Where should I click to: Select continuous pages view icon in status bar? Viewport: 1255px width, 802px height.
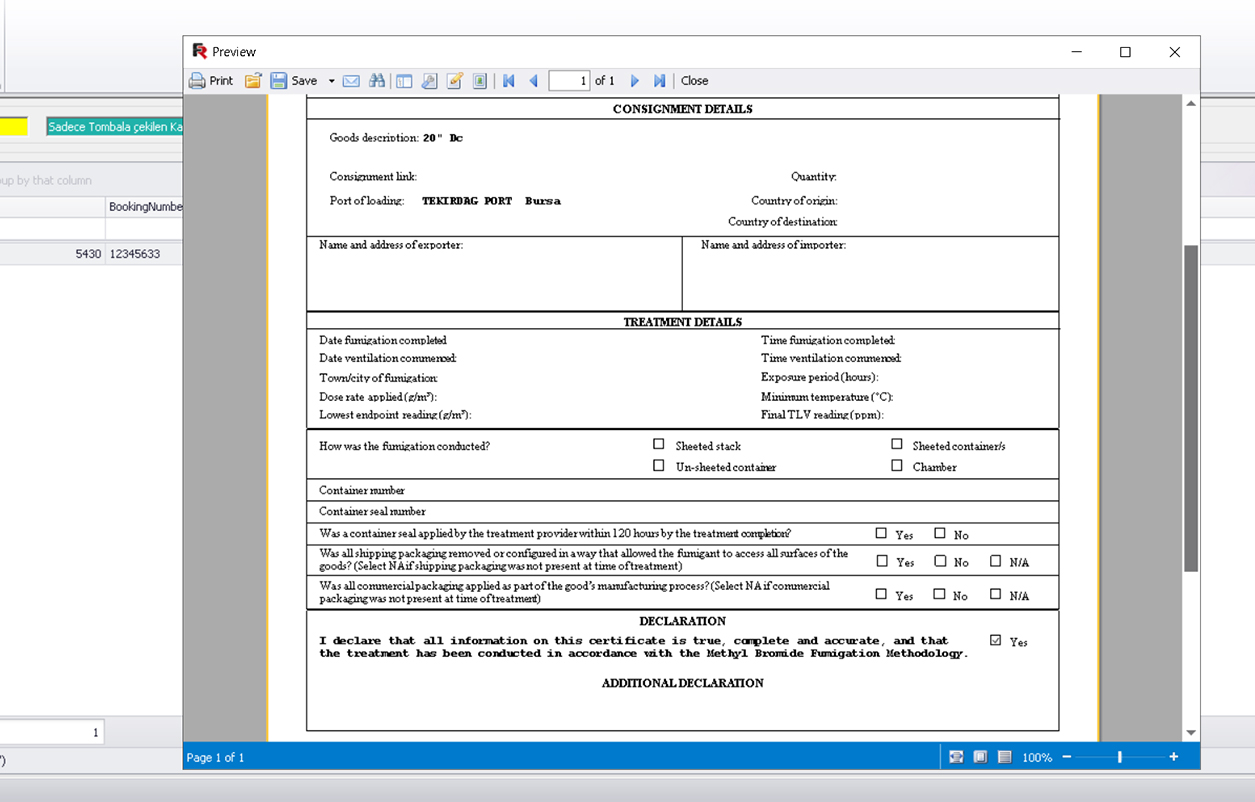tap(1004, 757)
